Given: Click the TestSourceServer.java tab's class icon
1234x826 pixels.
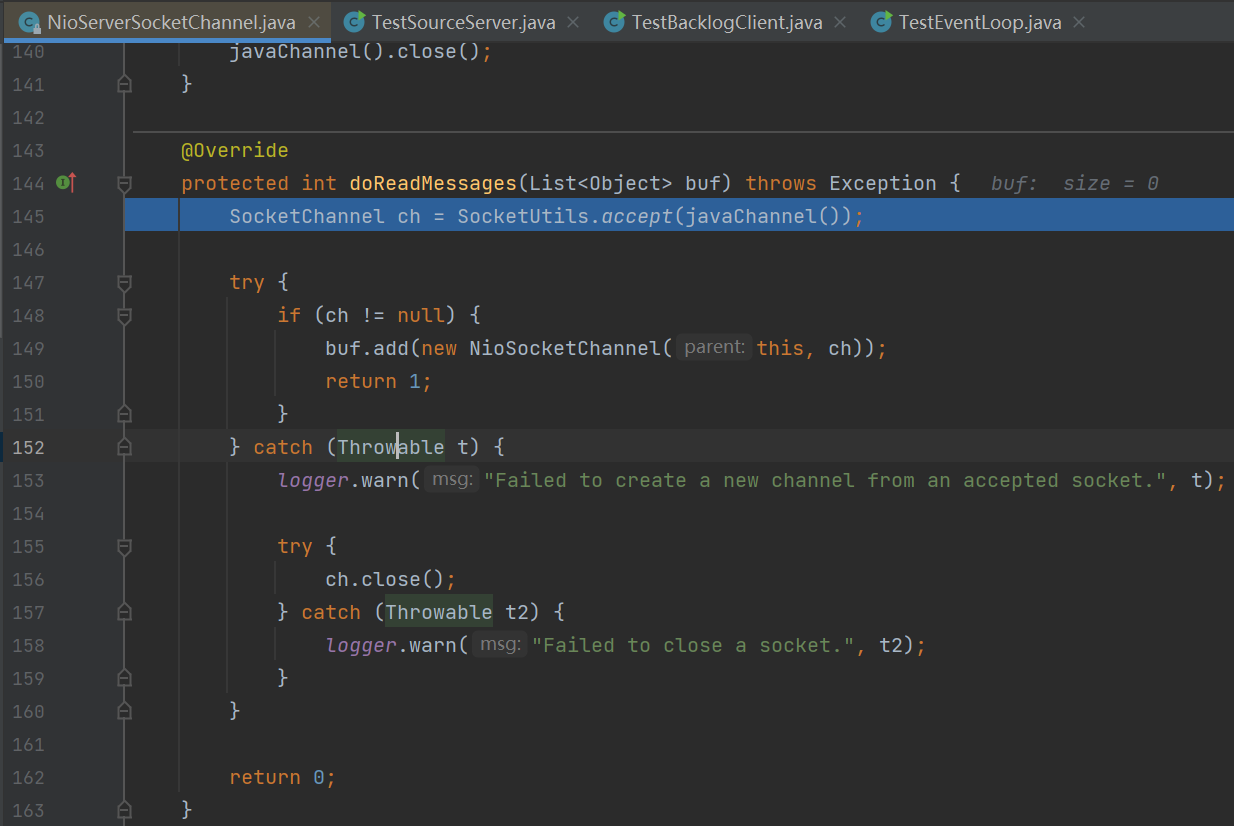Looking at the screenshot, I should (353, 22).
